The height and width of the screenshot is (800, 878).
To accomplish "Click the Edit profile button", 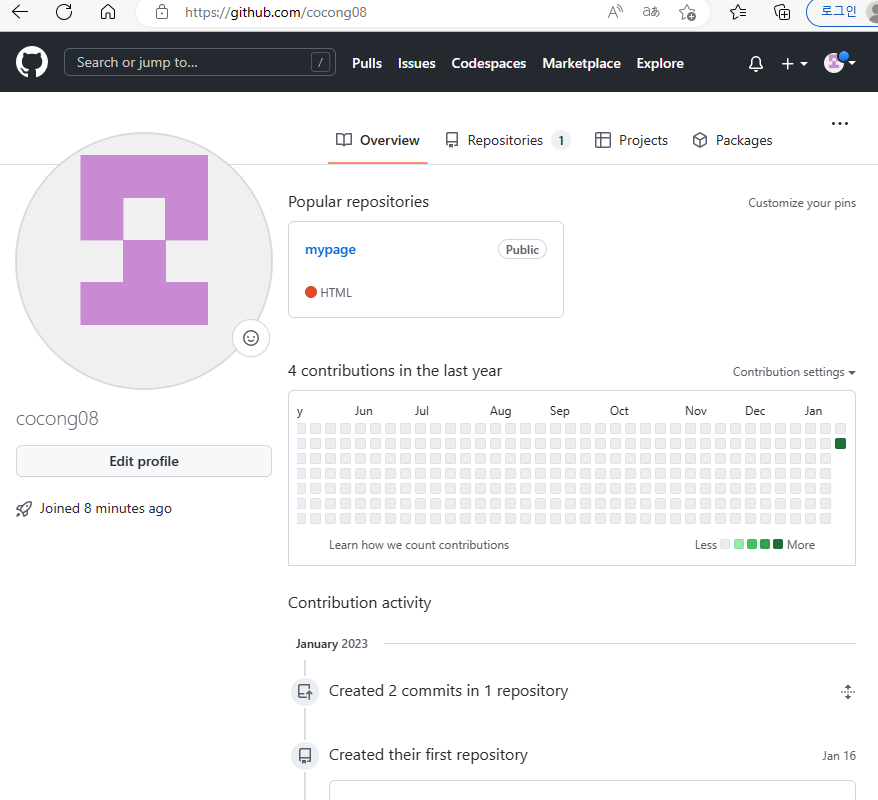I will coord(144,461).
